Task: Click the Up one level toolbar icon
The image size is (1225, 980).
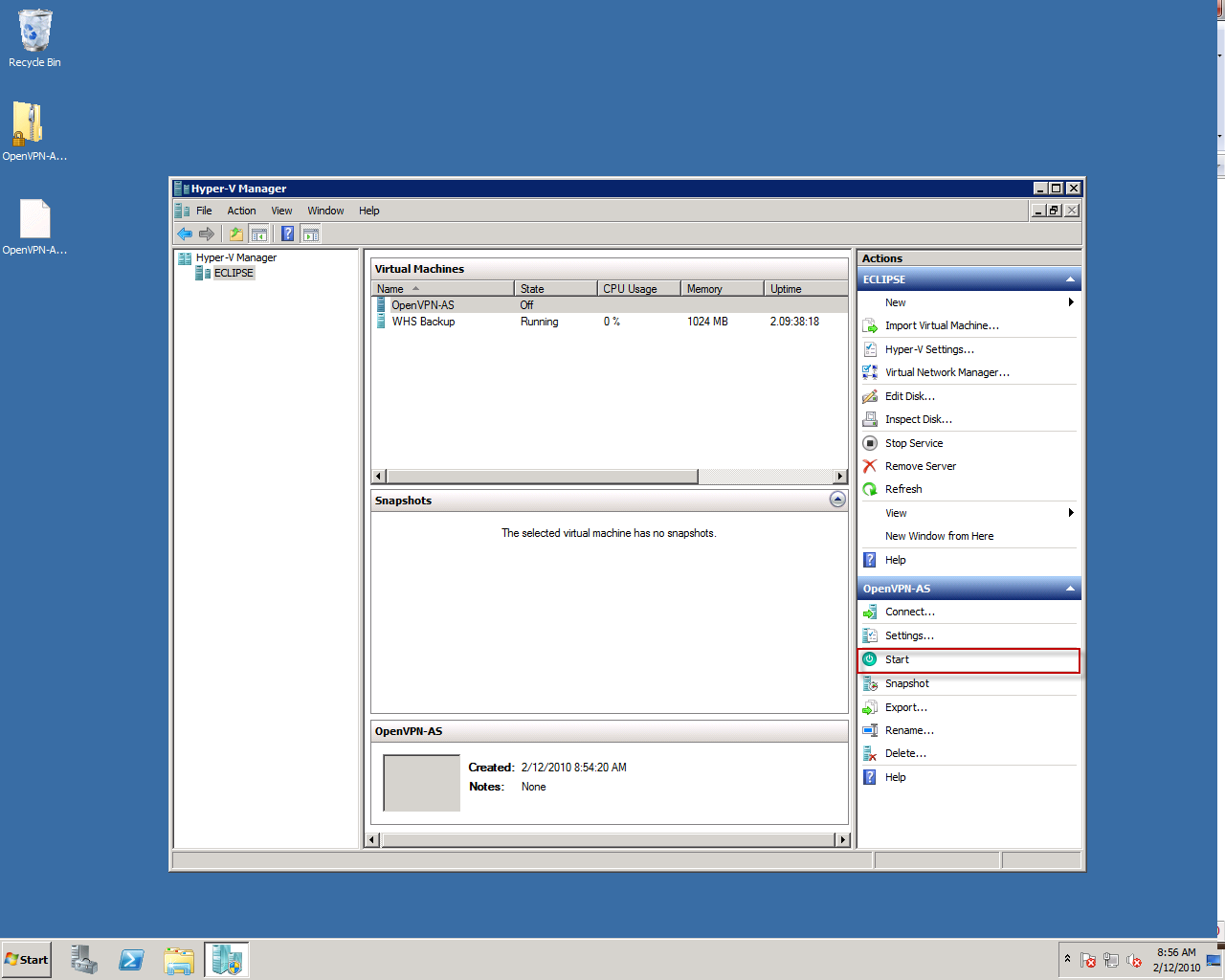Action: [x=236, y=234]
